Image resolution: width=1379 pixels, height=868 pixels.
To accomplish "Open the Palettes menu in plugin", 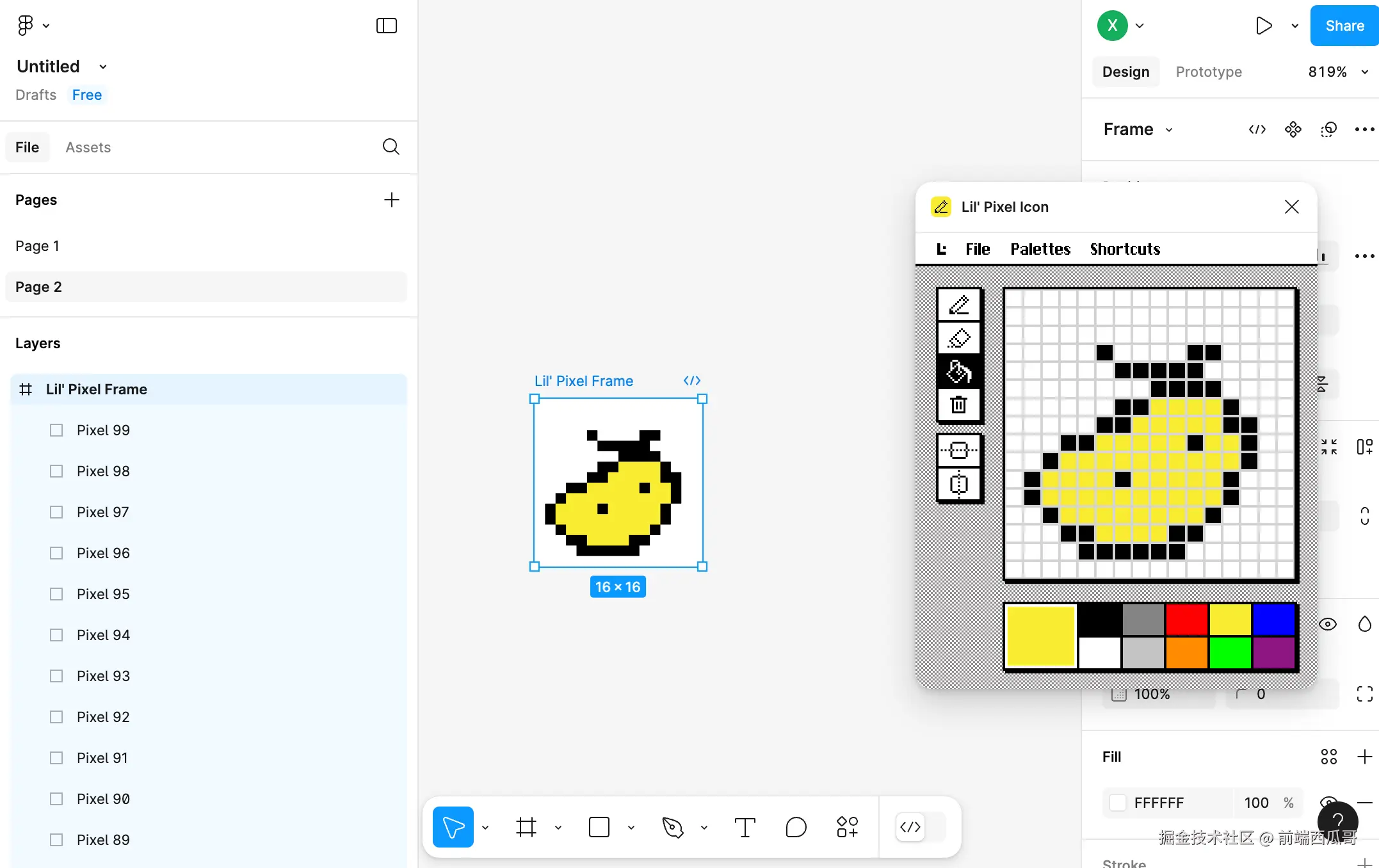I will pyautogui.click(x=1040, y=249).
